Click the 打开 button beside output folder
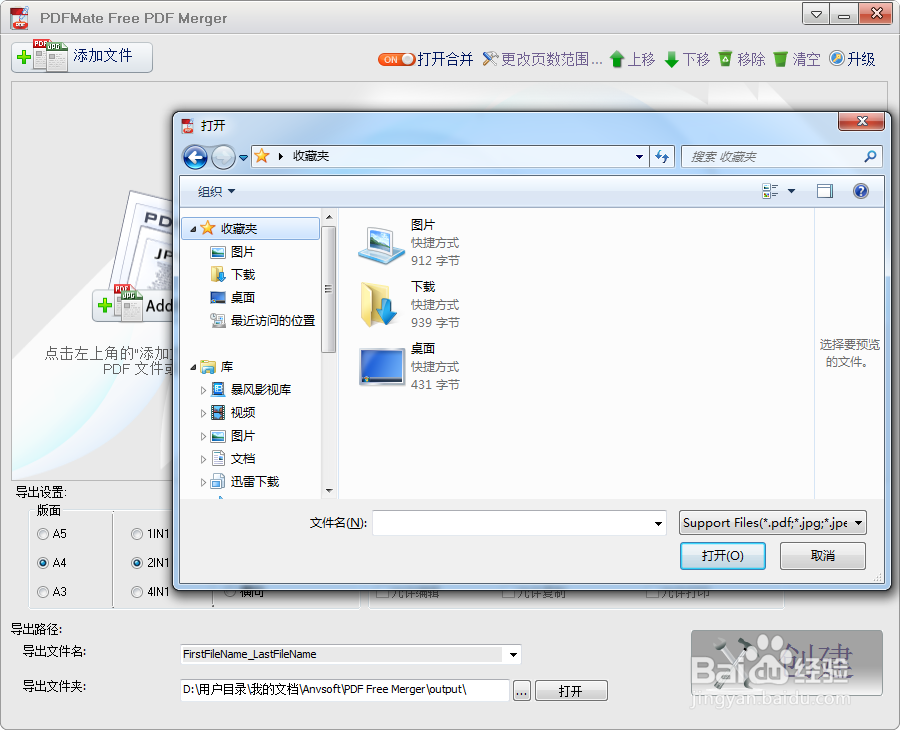The width and height of the screenshot is (900, 730). pyautogui.click(x=571, y=691)
